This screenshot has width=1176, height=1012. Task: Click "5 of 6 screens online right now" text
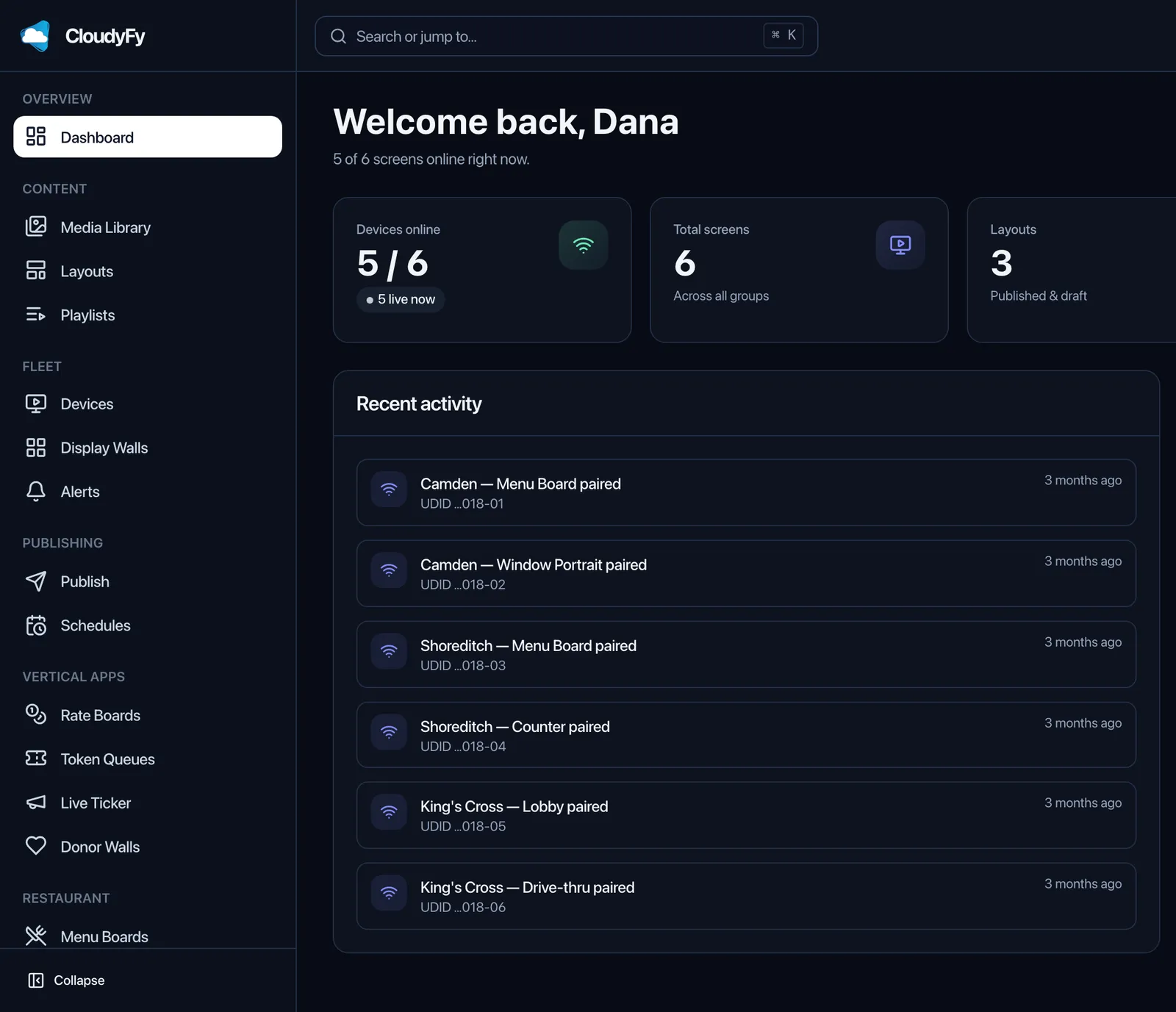pyautogui.click(x=431, y=159)
